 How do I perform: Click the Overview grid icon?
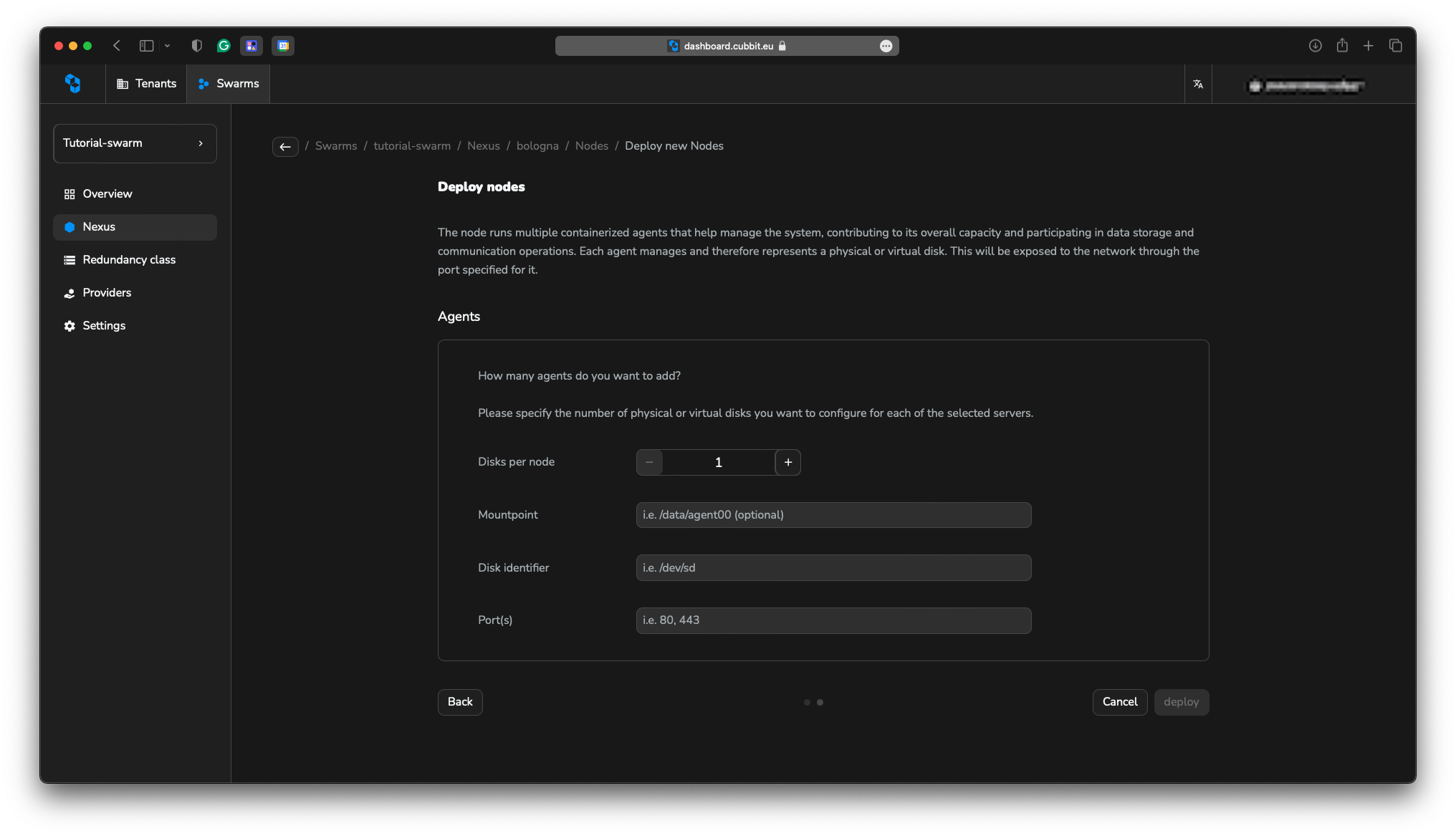point(70,194)
